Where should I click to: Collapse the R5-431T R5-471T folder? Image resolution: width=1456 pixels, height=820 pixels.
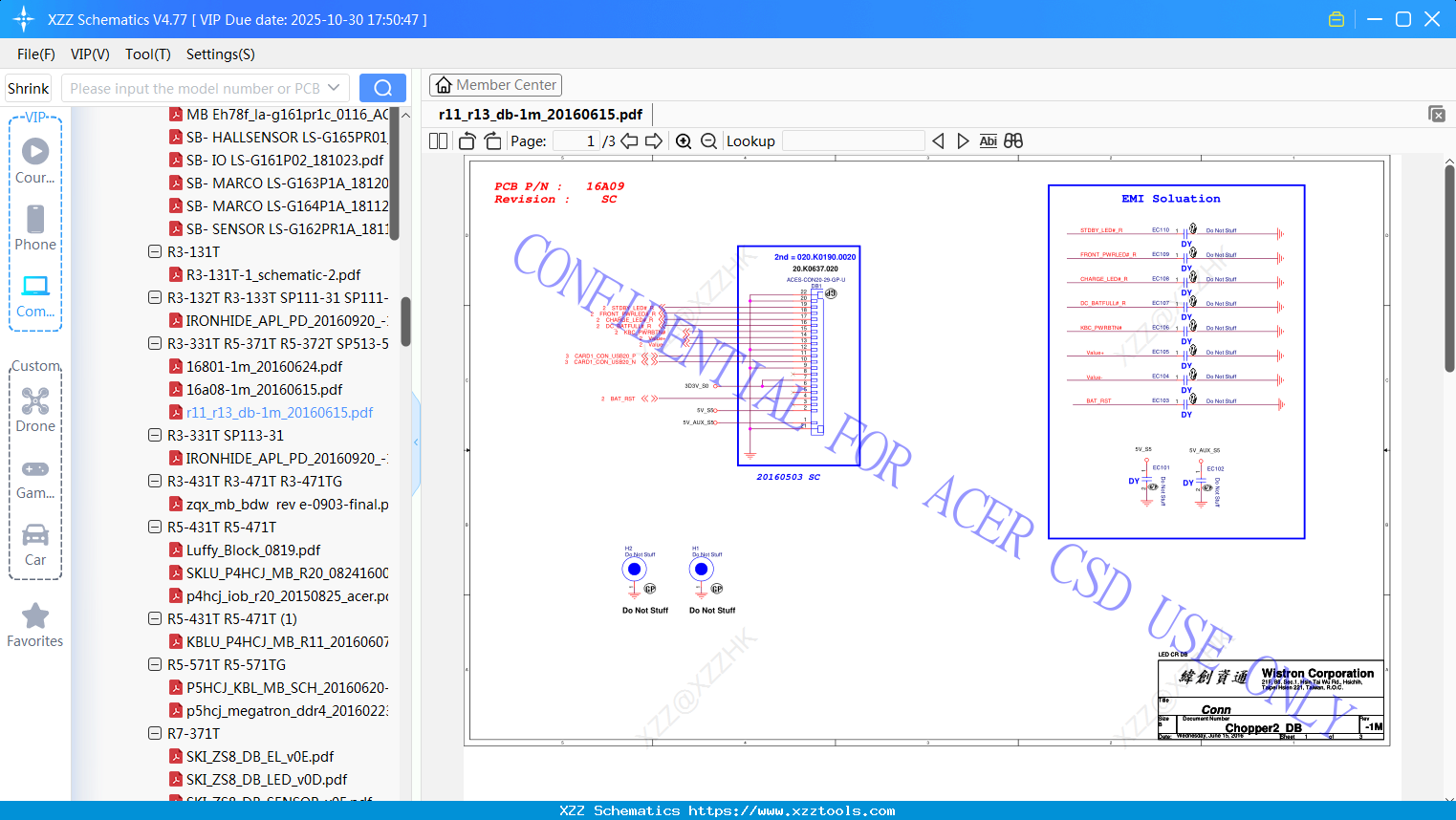[x=155, y=527]
